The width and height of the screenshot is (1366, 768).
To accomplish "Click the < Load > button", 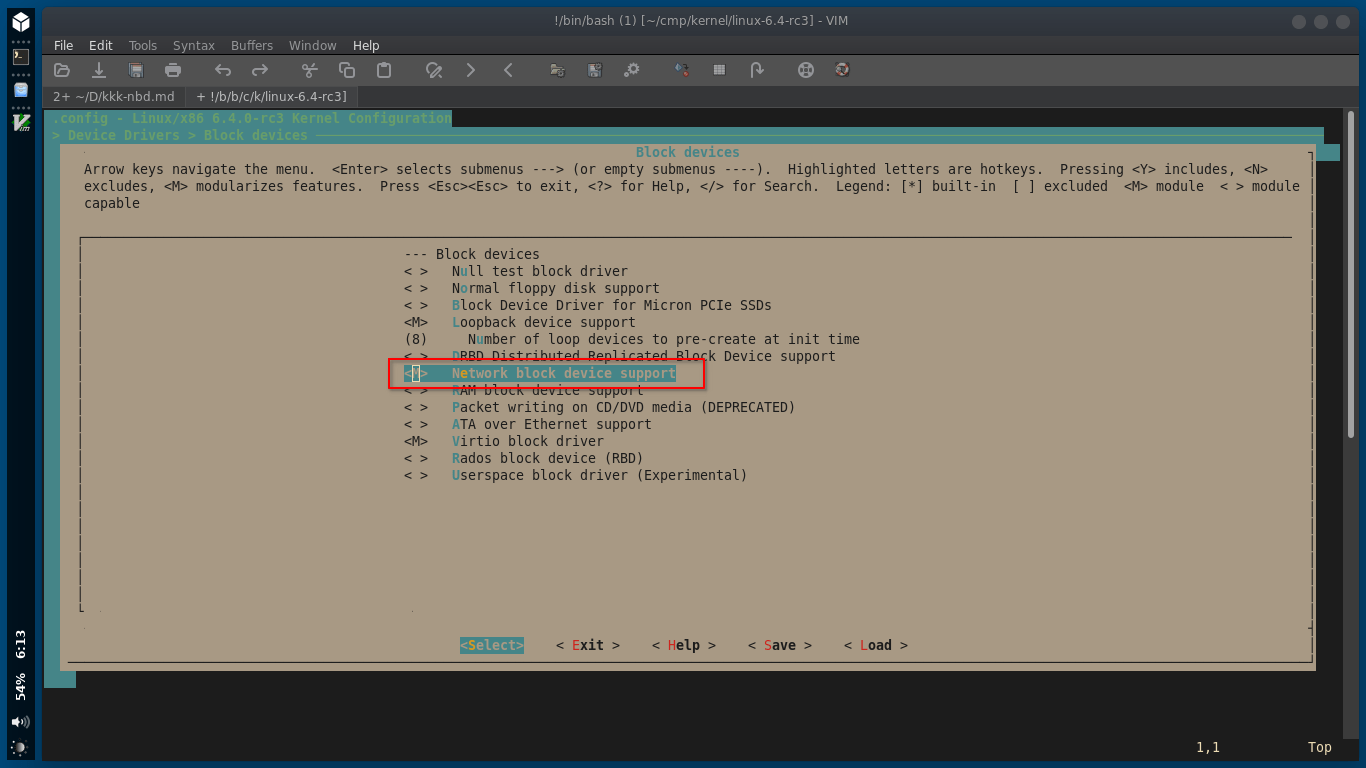I will coord(876,645).
